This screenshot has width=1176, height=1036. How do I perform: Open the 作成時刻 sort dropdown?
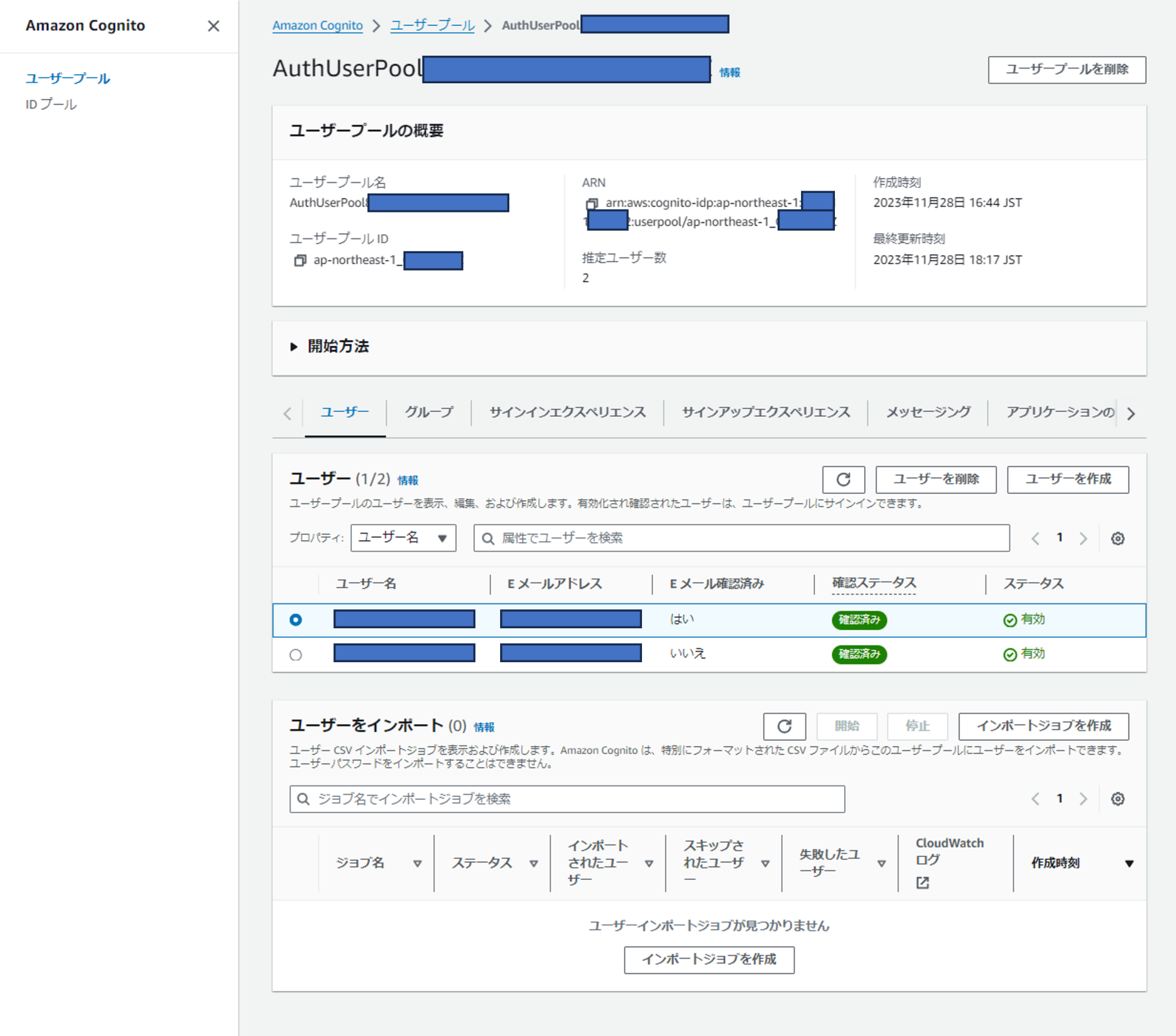(x=1130, y=863)
